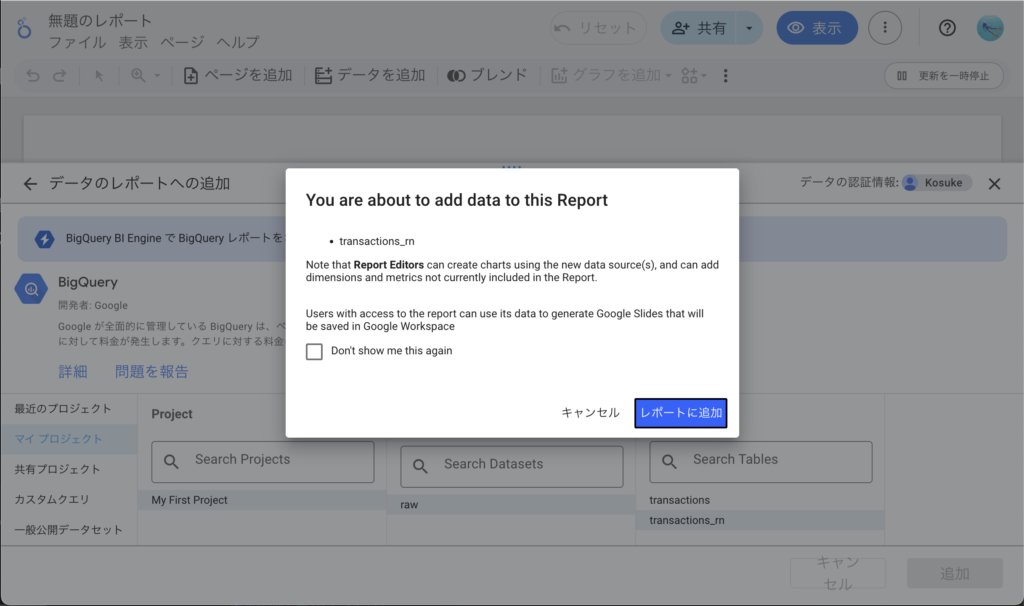Click the レポートに追加 button
The width and height of the screenshot is (1024, 606).
tap(680, 413)
